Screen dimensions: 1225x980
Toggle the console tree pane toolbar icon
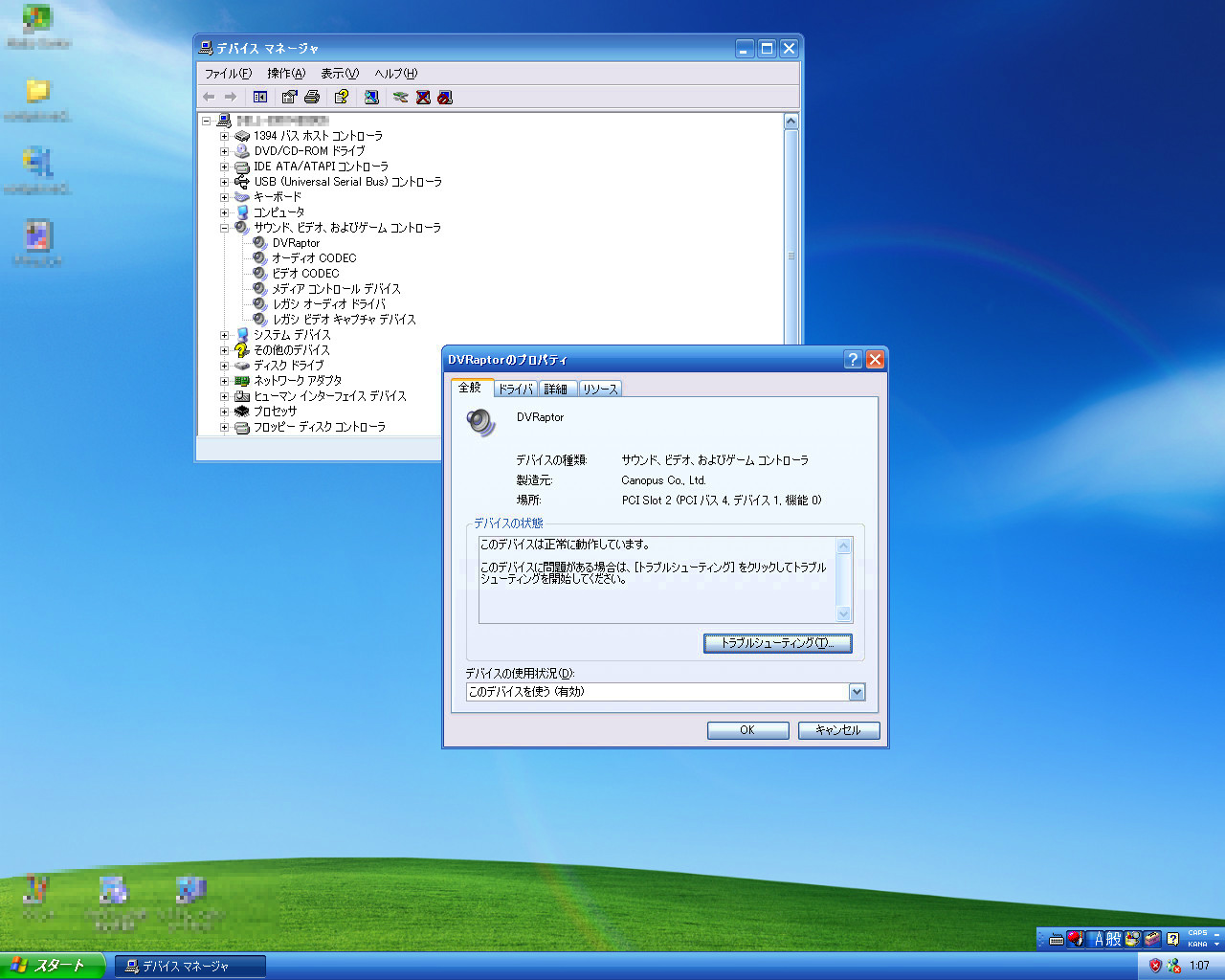click(259, 97)
